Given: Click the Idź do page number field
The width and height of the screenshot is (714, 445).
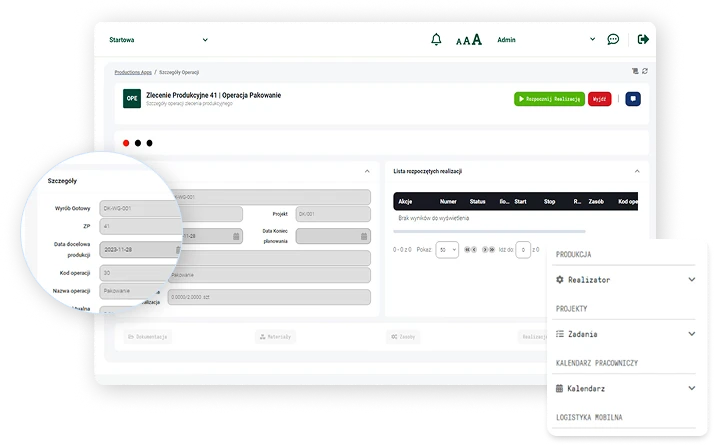Looking at the screenshot, I should [x=522, y=250].
